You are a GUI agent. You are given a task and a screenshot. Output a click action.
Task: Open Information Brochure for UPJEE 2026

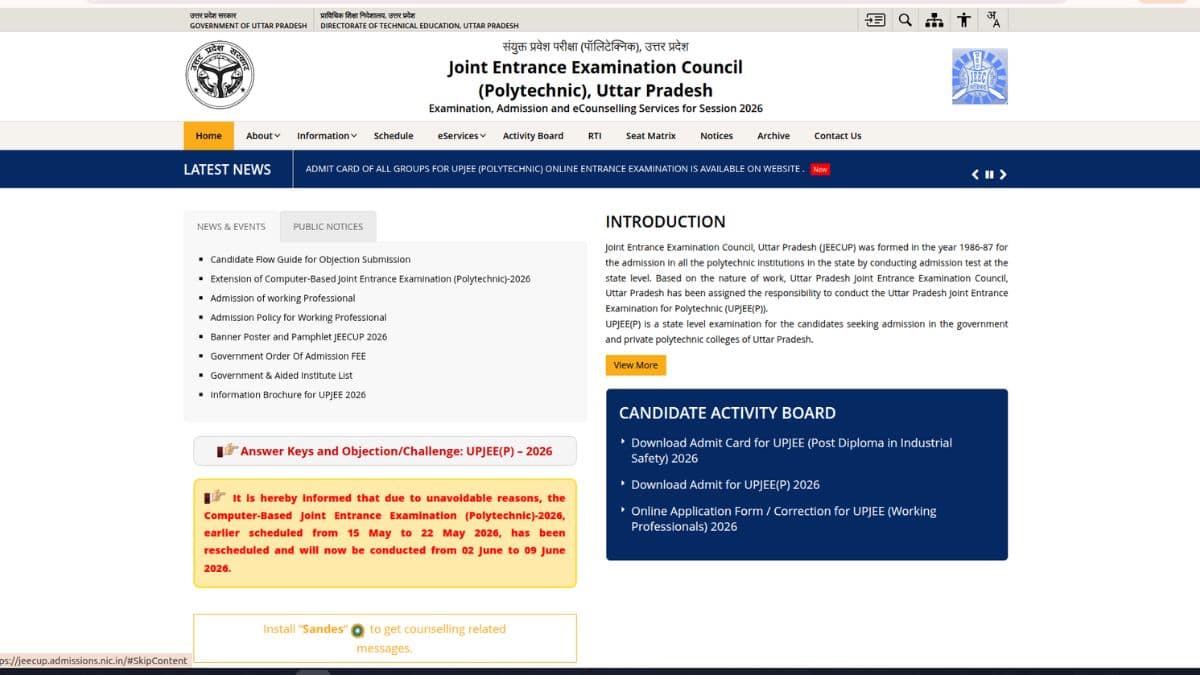point(288,395)
